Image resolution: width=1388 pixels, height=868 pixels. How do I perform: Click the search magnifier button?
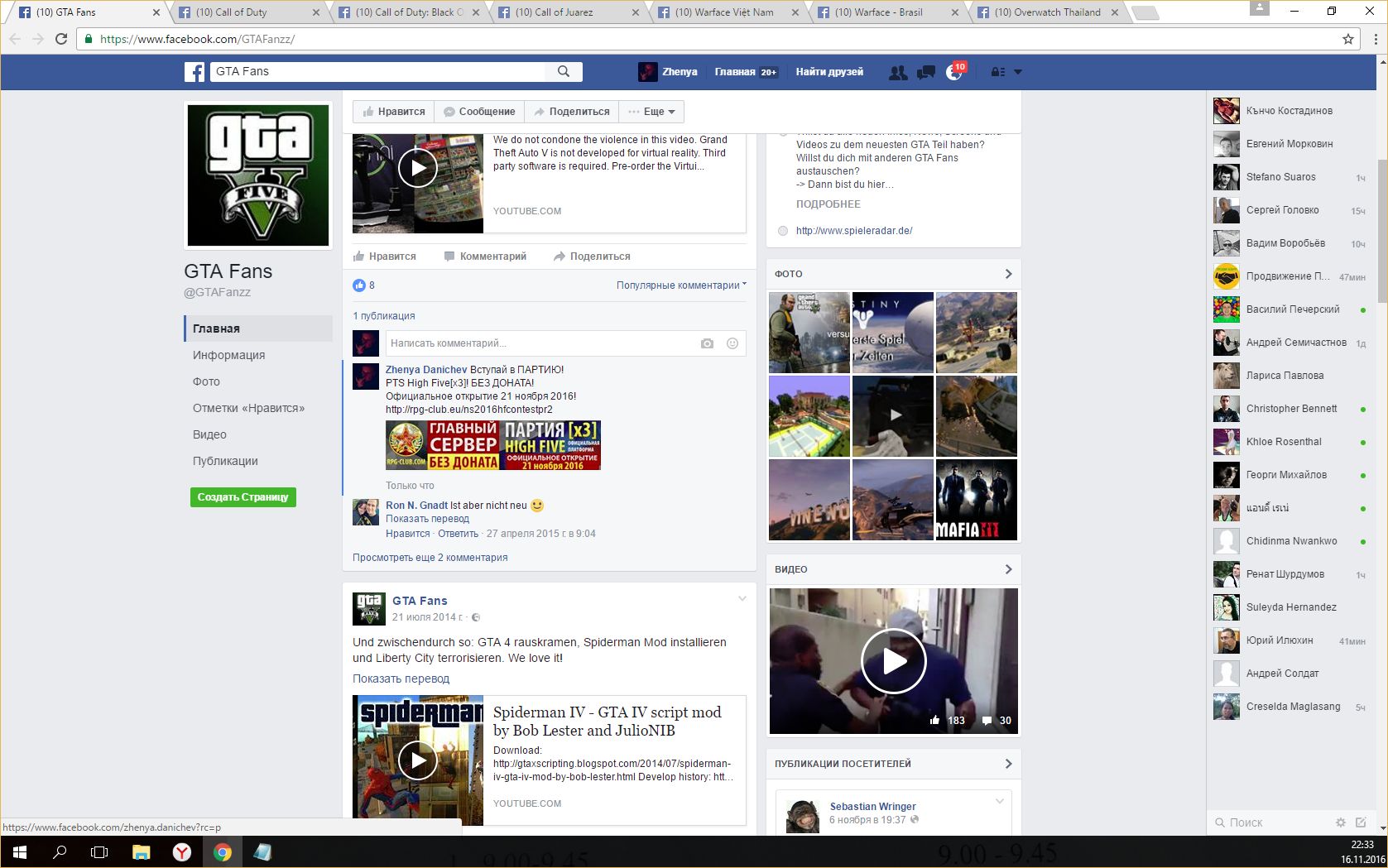click(x=564, y=71)
